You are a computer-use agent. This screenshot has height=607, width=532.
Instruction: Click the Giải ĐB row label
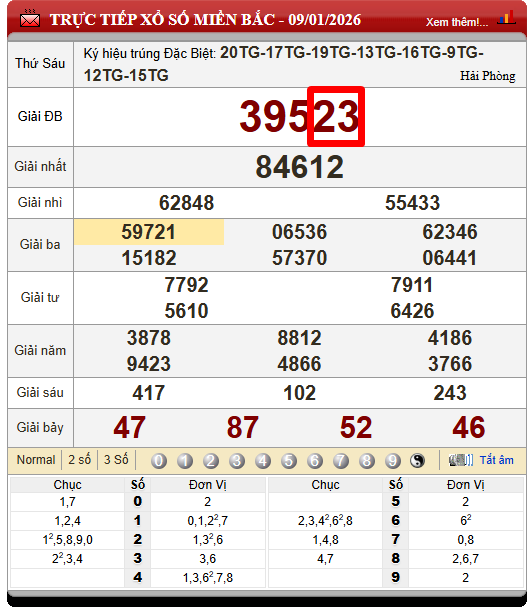(40, 116)
